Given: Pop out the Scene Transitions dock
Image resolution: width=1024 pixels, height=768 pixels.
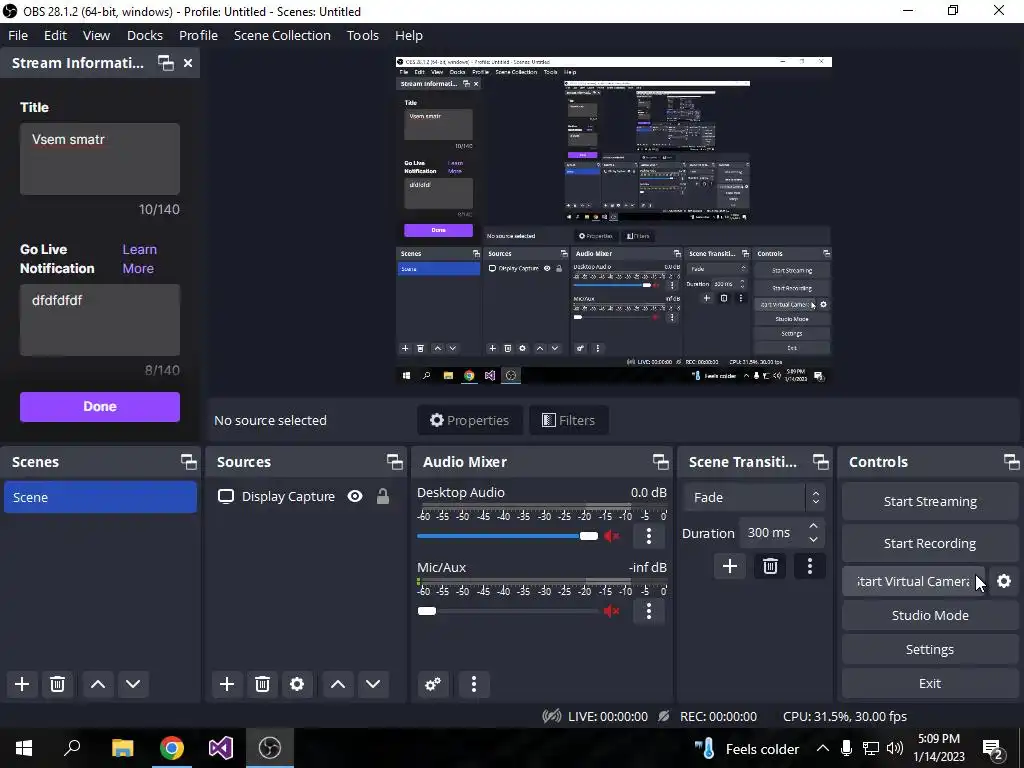Looking at the screenshot, I should (820, 462).
